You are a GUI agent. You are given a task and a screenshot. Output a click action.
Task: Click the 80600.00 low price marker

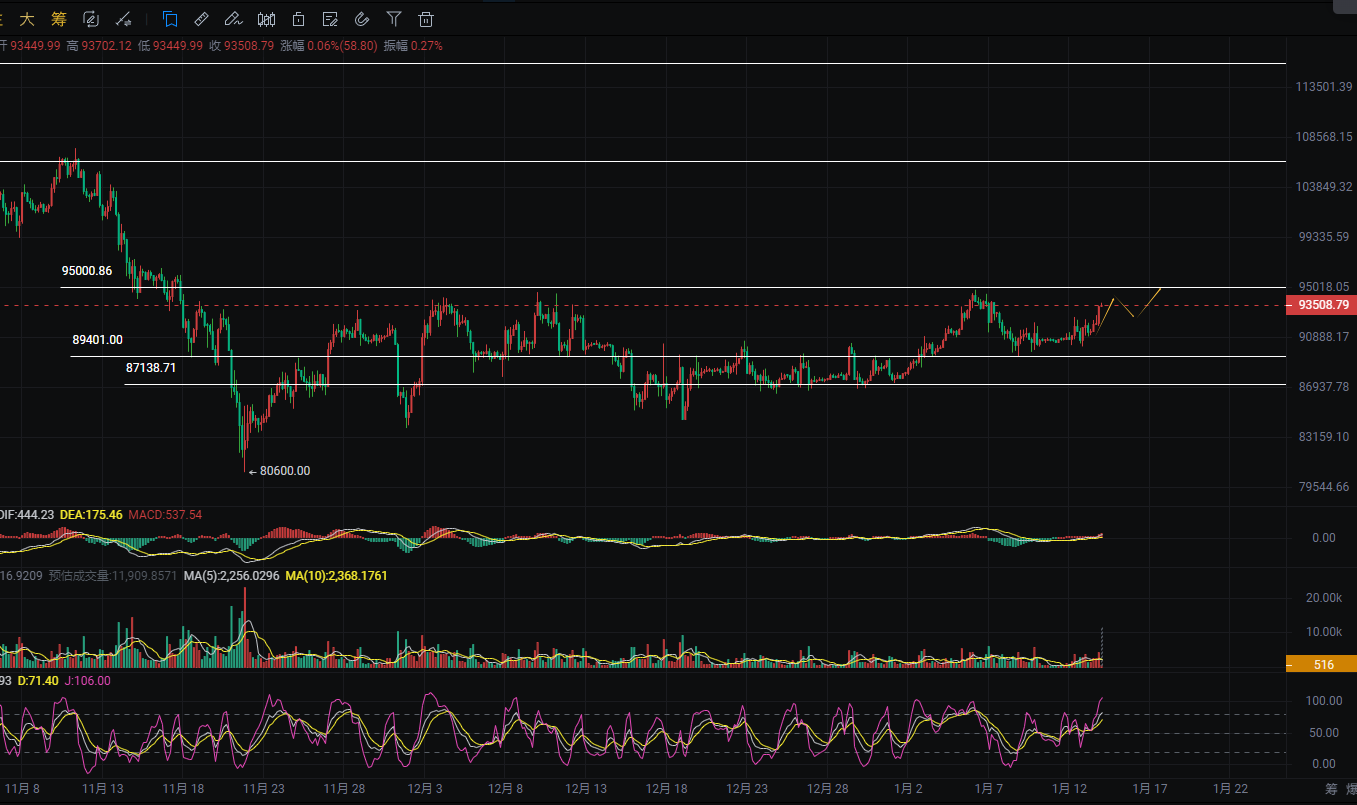pyautogui.click(x=284, y=471)
